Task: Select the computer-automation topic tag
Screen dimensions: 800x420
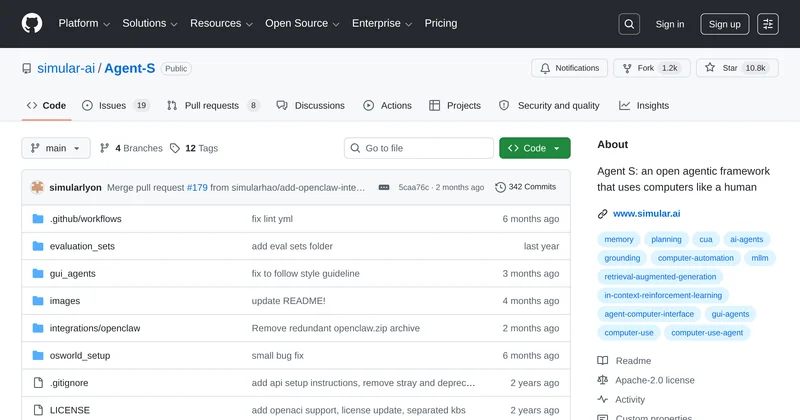Action: tap(695, 258)
